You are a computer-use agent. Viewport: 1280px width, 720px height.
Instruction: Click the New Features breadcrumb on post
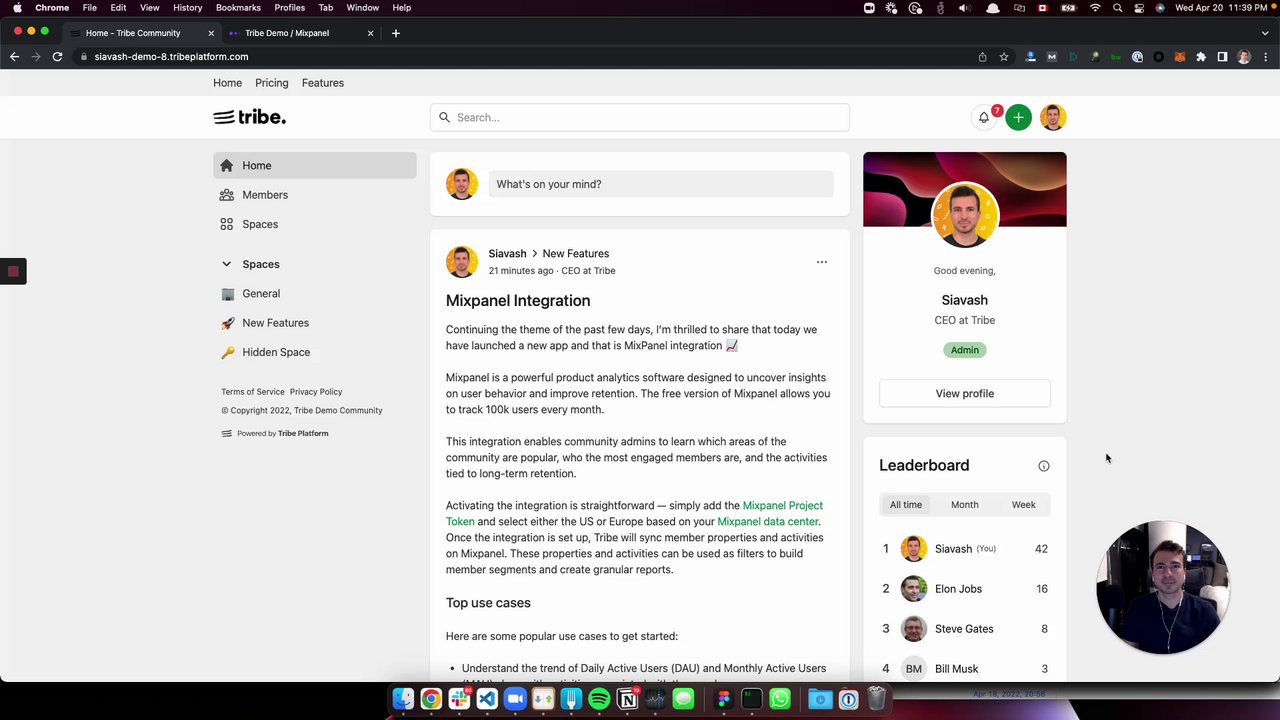576,254
